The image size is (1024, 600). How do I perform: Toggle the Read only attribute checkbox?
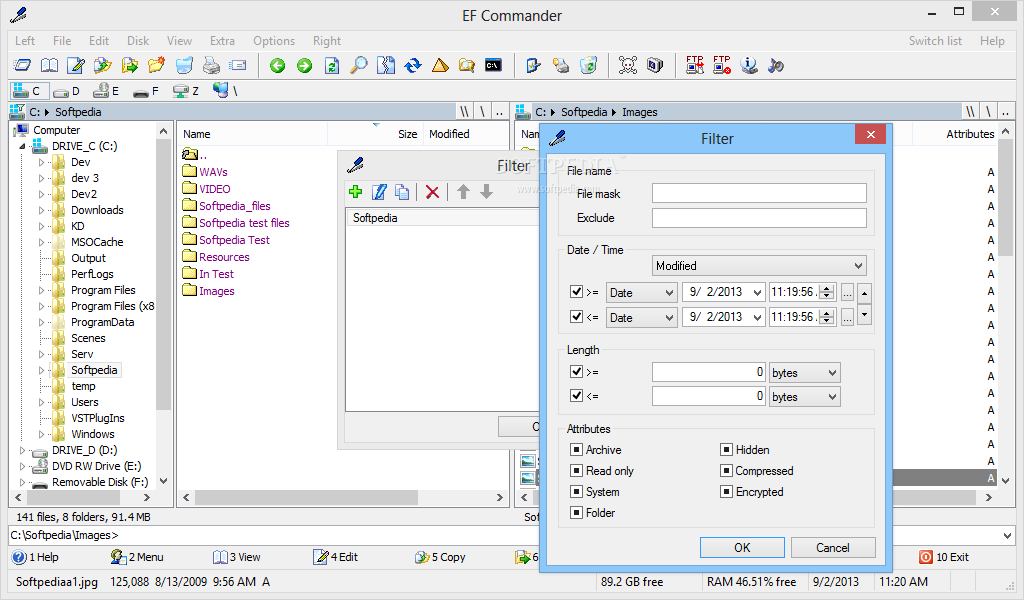pyautogui.click(x=576, y=470)
